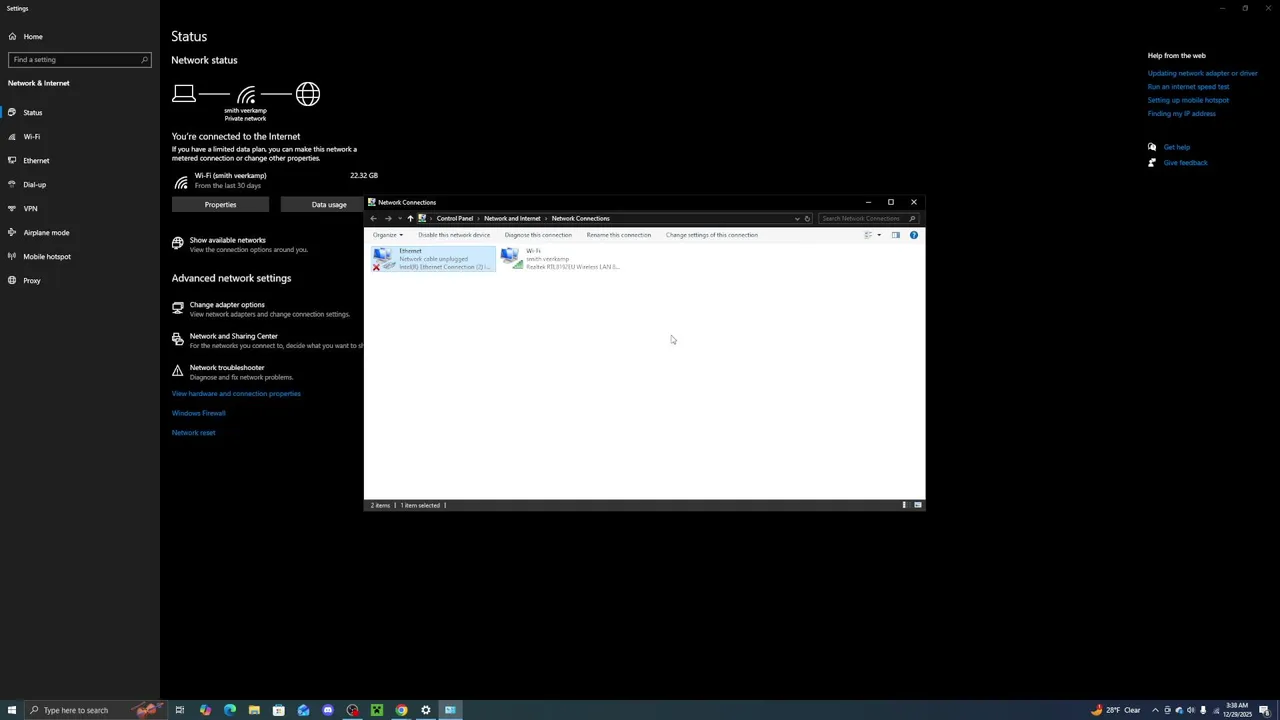Open Dial-up in the Settings sidebar

28,184
